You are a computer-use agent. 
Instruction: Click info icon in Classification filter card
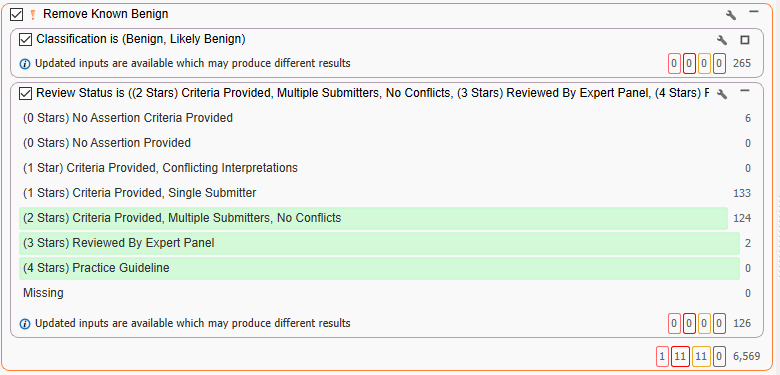tap(25, 64)
